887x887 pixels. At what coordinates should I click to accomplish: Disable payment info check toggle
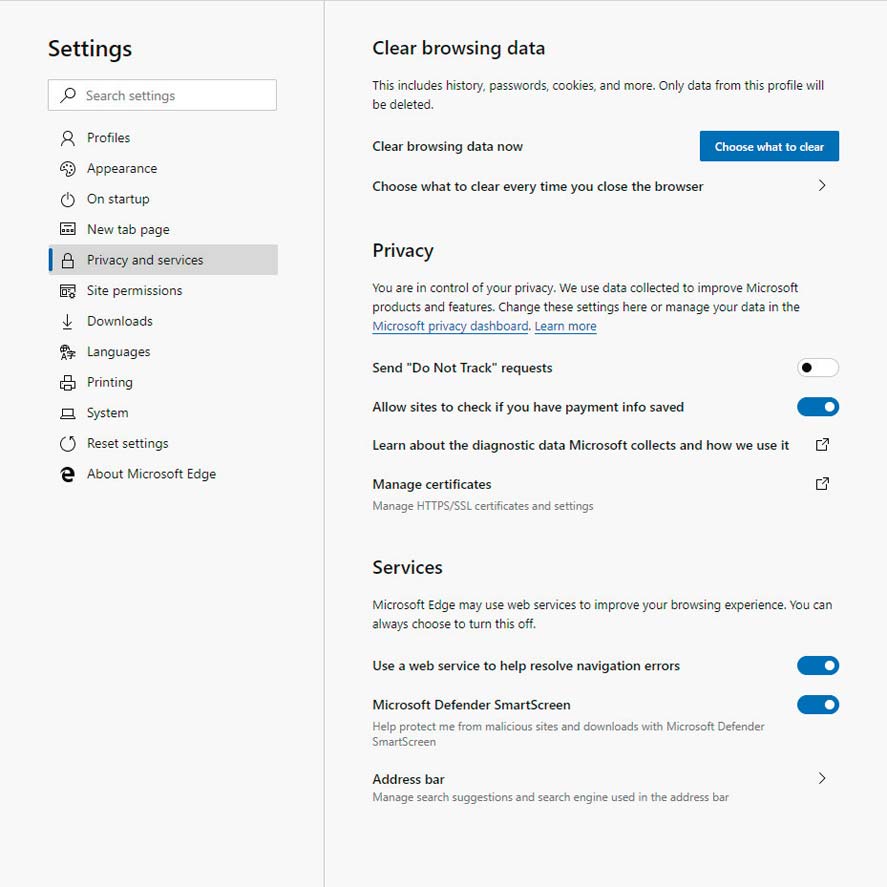(x=817, y=407)
